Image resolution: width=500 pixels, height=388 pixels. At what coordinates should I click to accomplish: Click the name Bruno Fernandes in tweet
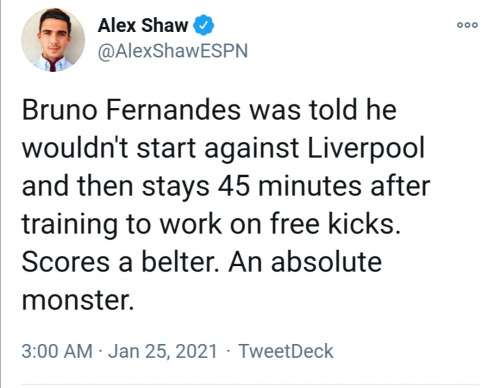(x=131, y=110)
